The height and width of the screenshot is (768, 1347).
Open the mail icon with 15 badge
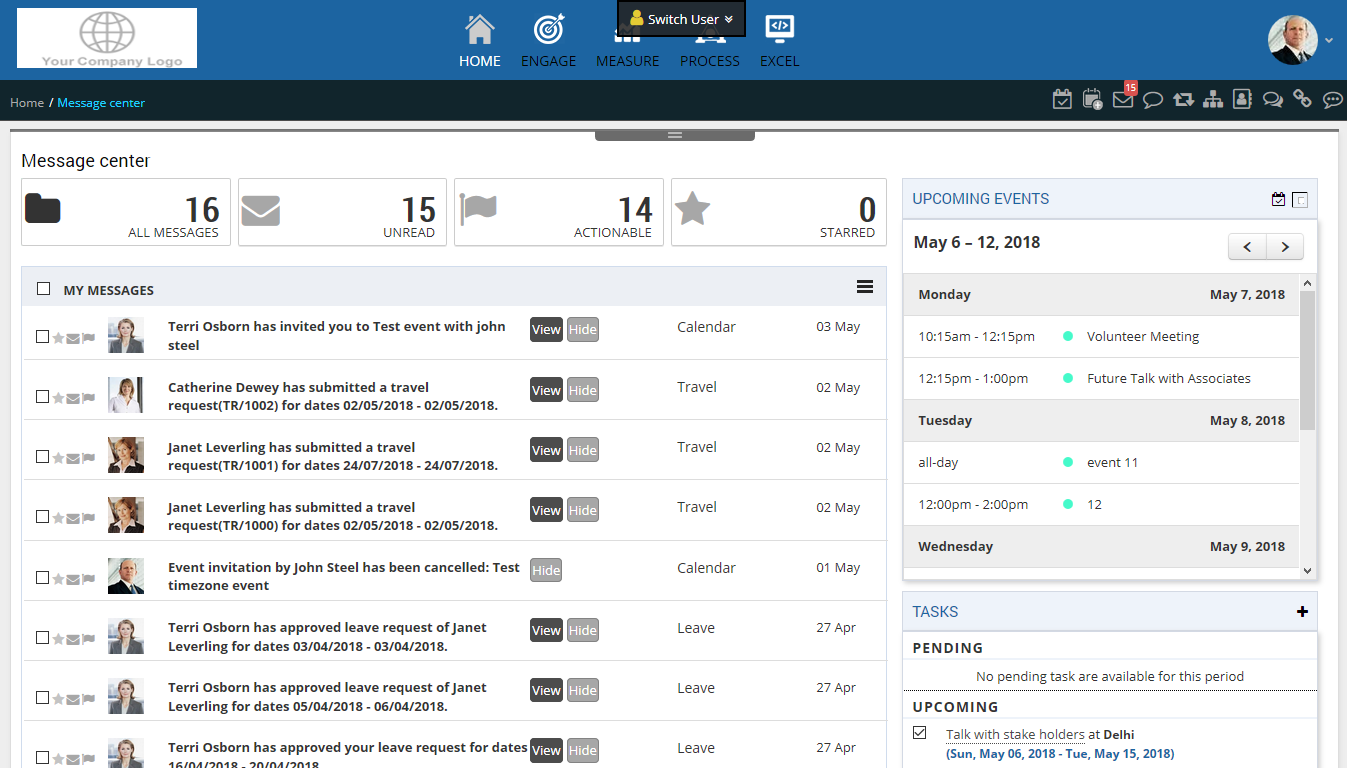[x=1123, y=99]
